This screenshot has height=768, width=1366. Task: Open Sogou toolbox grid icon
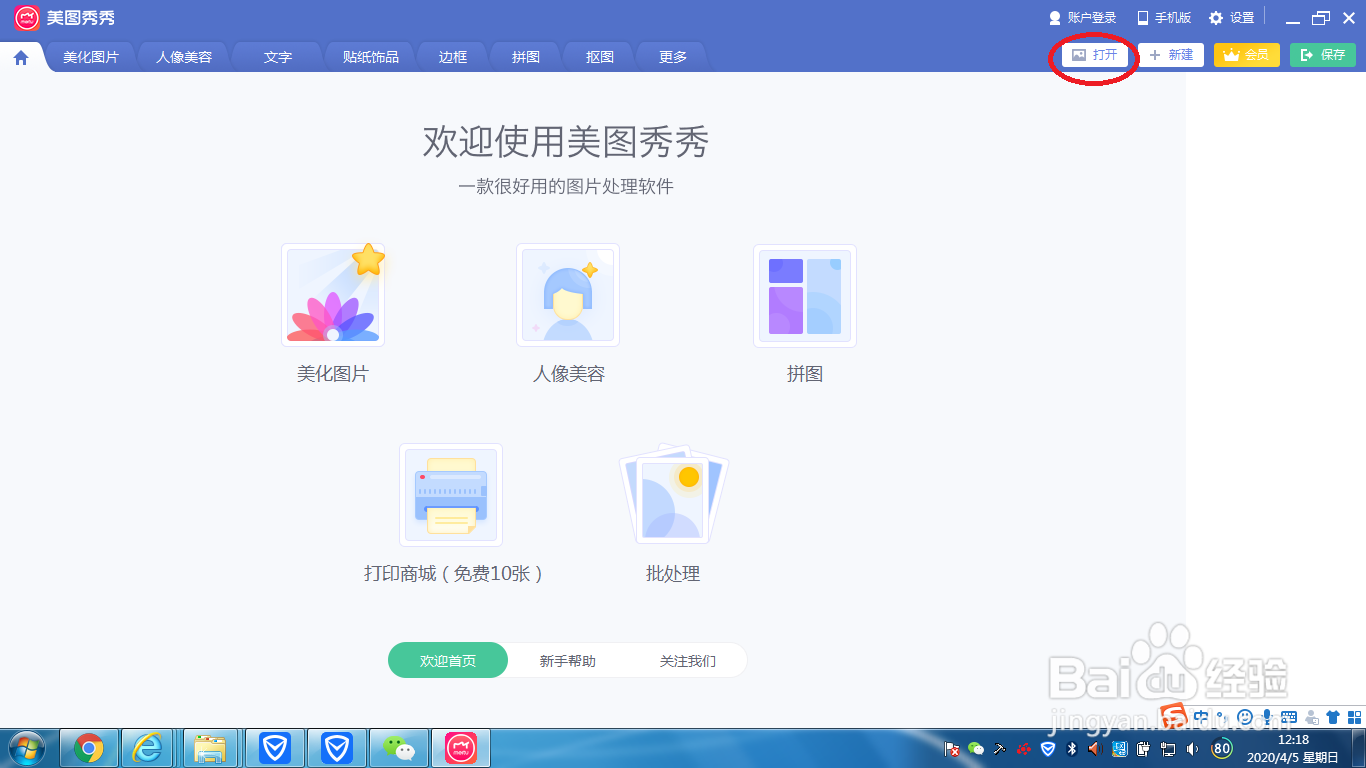1354,716
